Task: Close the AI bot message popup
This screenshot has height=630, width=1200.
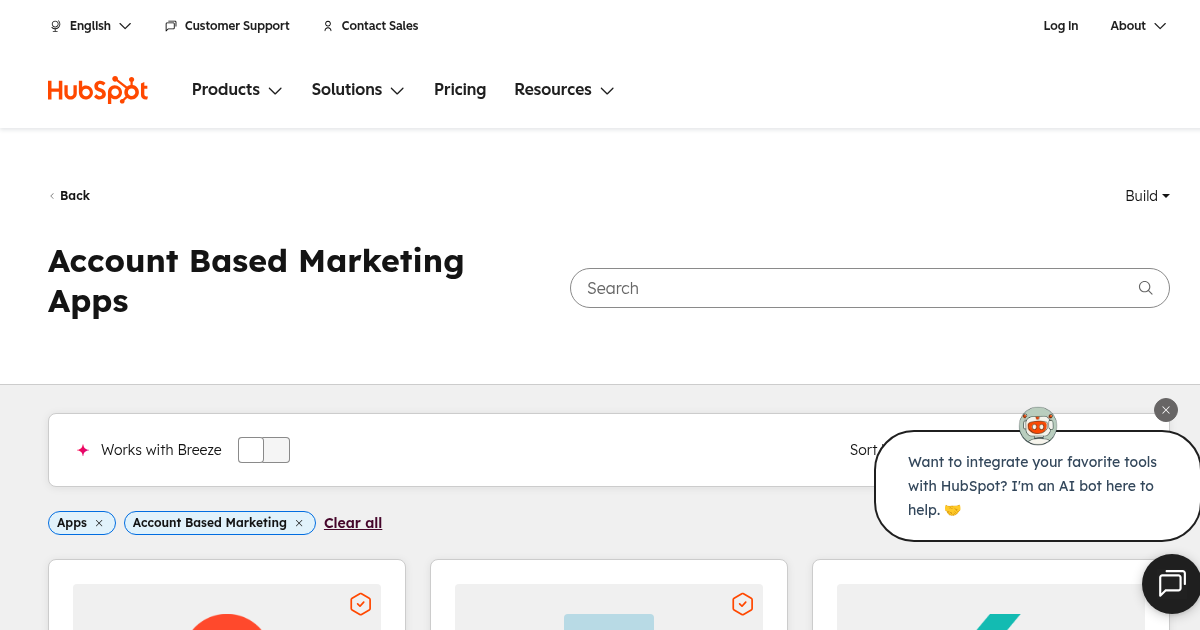Action: (1165, 410)
